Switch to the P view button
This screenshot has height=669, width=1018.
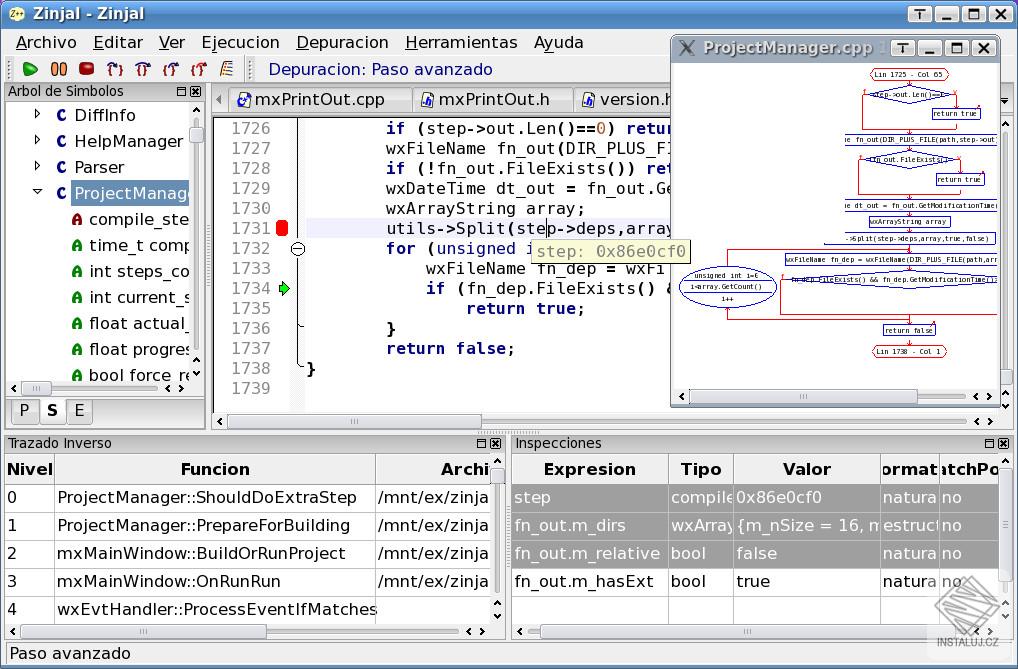(25, 410)
